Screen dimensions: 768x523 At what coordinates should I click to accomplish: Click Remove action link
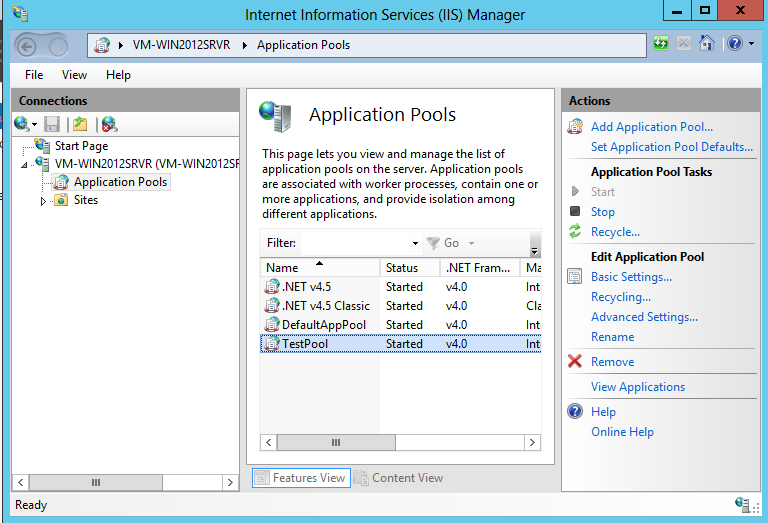point(612,362)
